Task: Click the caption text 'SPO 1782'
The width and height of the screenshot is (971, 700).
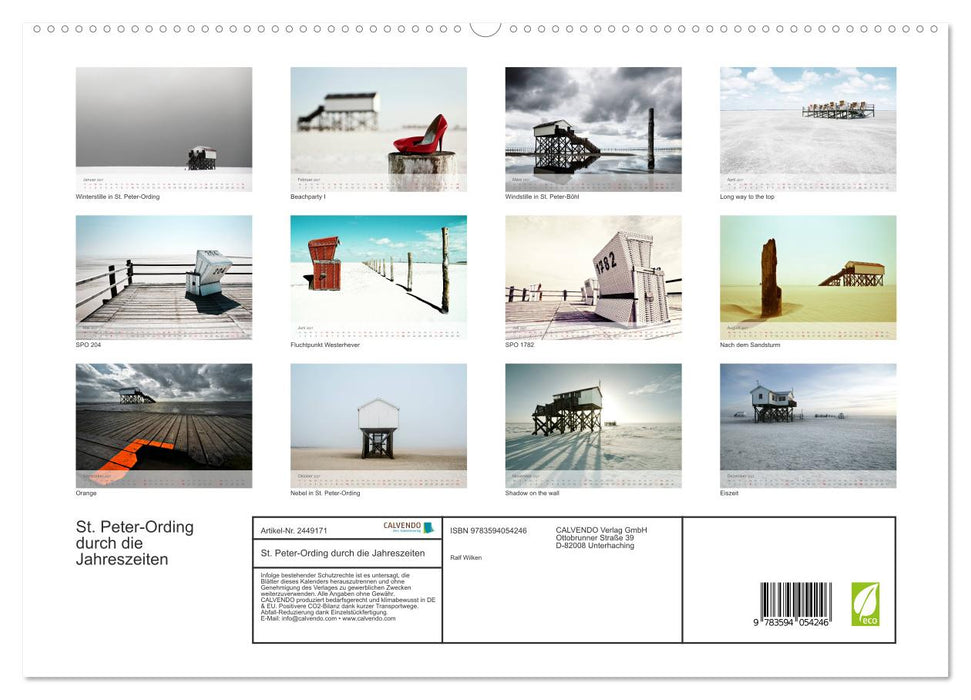Action: 520,345
